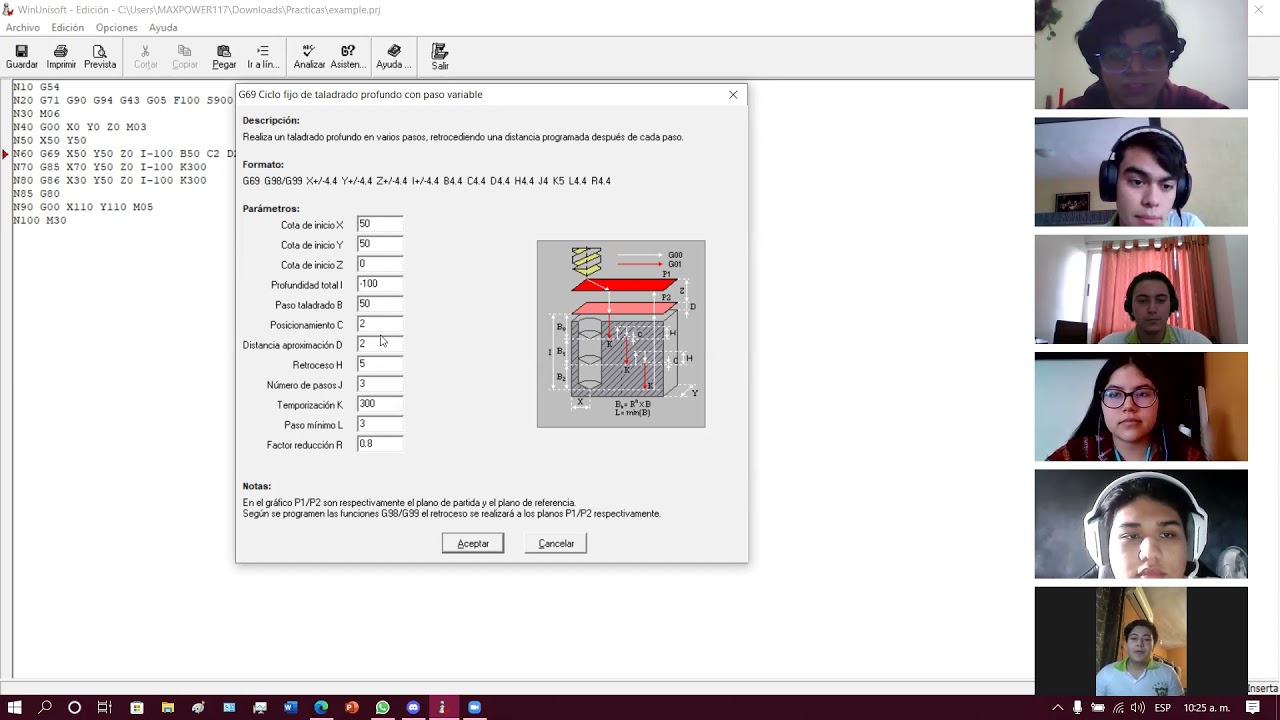Screen dimensions: 1280x720
Task: Click the Cortana circle icon
Action: [x=74, y=708]
